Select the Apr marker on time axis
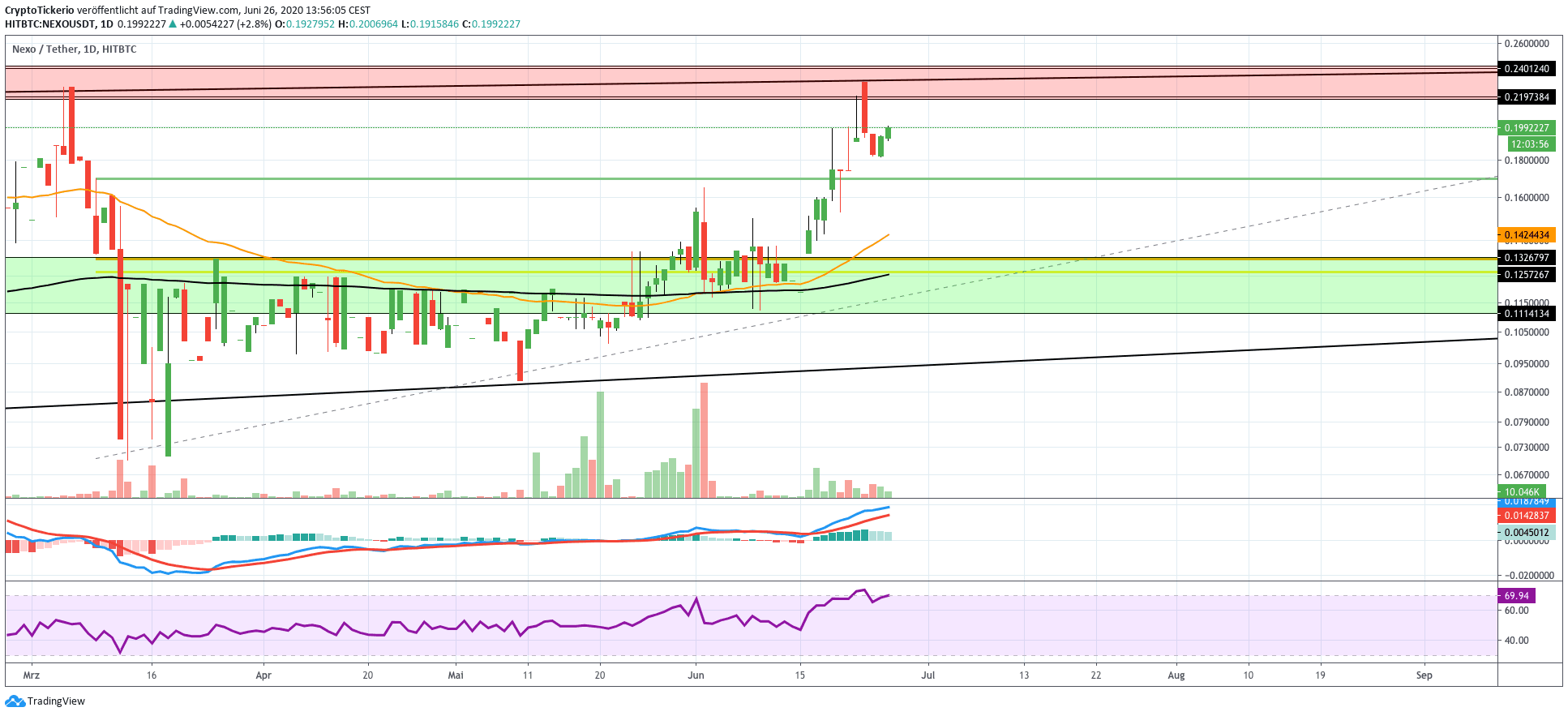Image resolution: width=1568 pixels, height=716 pixels. click(263, 675)
